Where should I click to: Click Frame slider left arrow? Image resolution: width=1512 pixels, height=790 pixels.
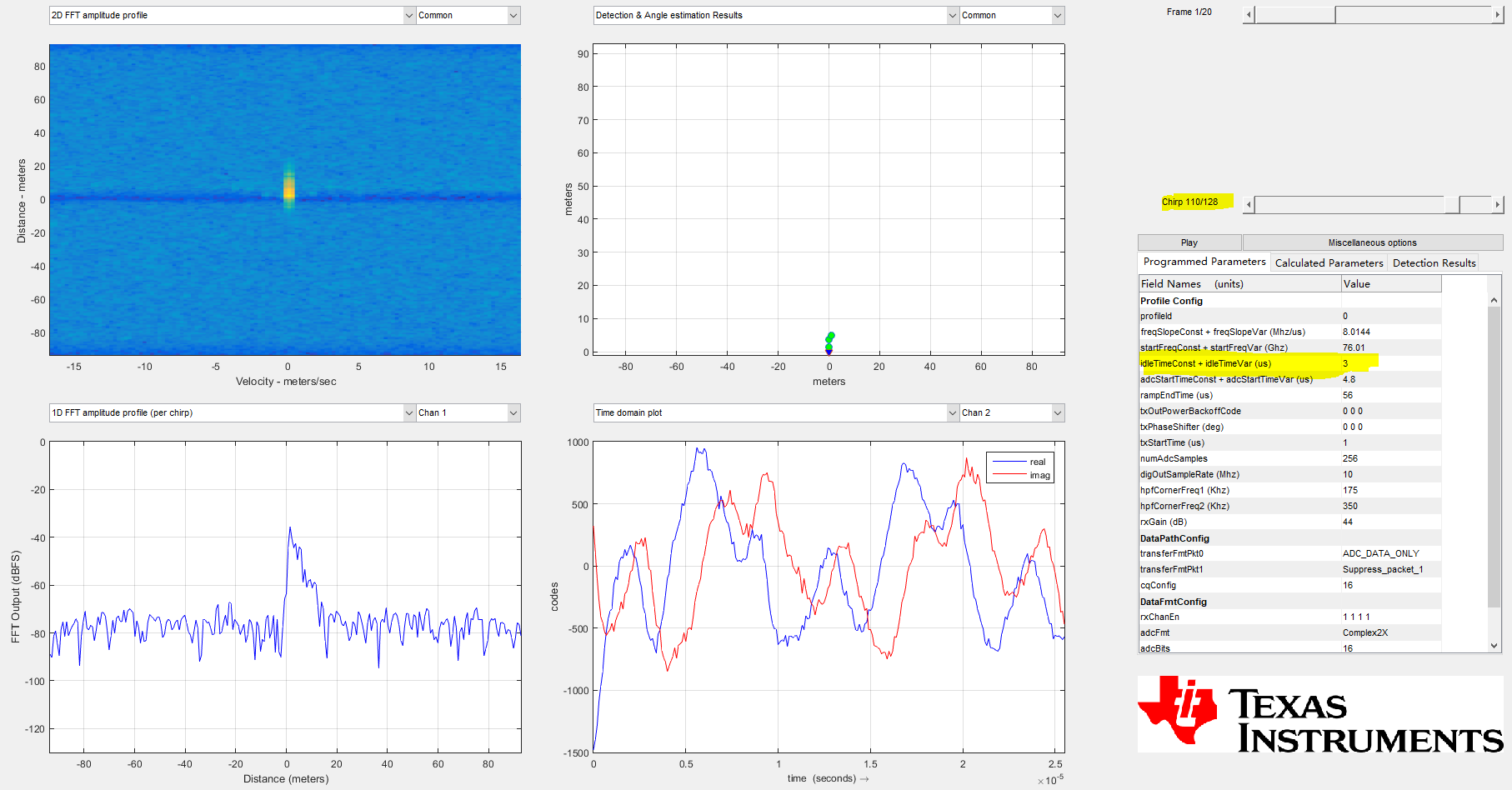coord(1249,15)
